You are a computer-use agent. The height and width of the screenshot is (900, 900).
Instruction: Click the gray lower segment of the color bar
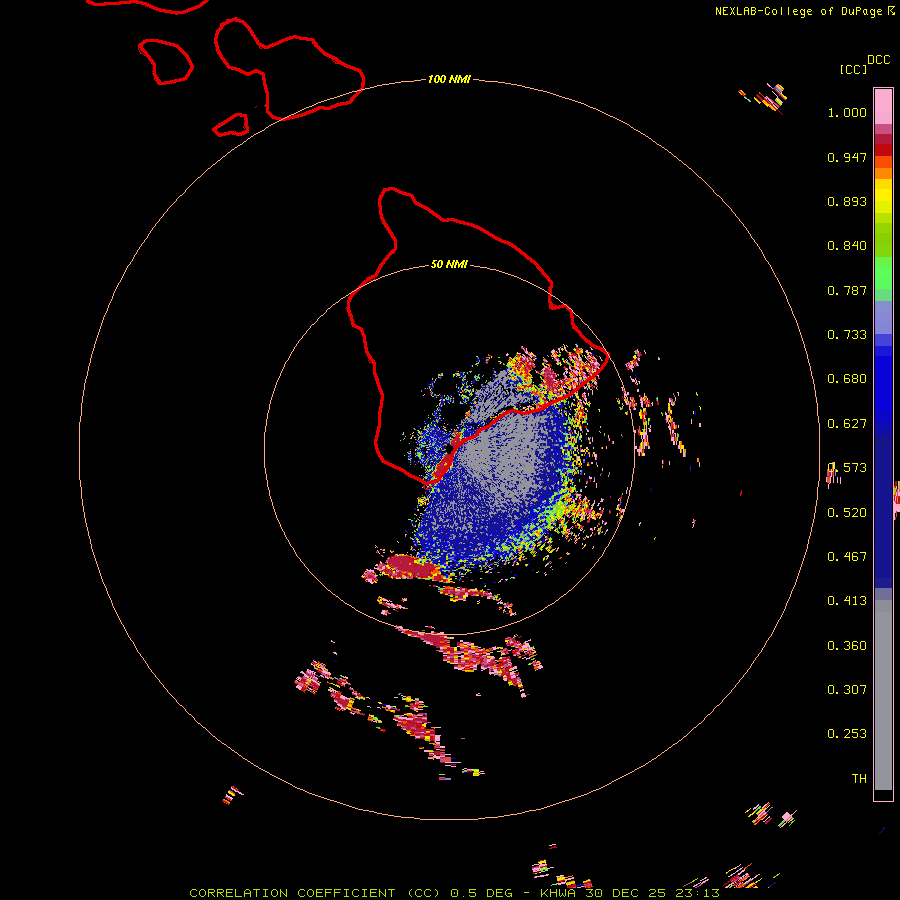coord(883,695)
